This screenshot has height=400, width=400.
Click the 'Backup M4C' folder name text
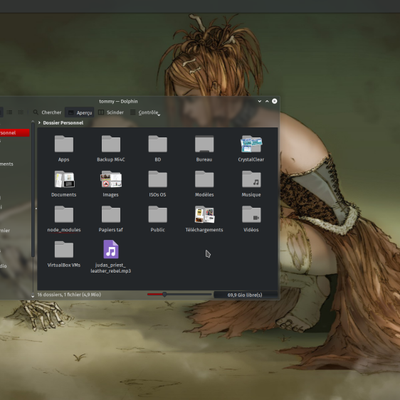pyautogui.click(x=111, y=159)
